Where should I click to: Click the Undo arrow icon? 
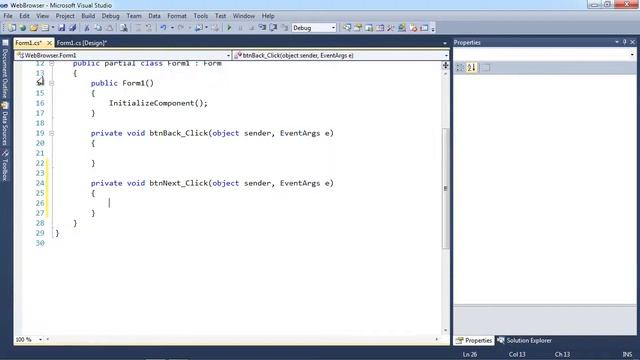(x=163, y=28)
